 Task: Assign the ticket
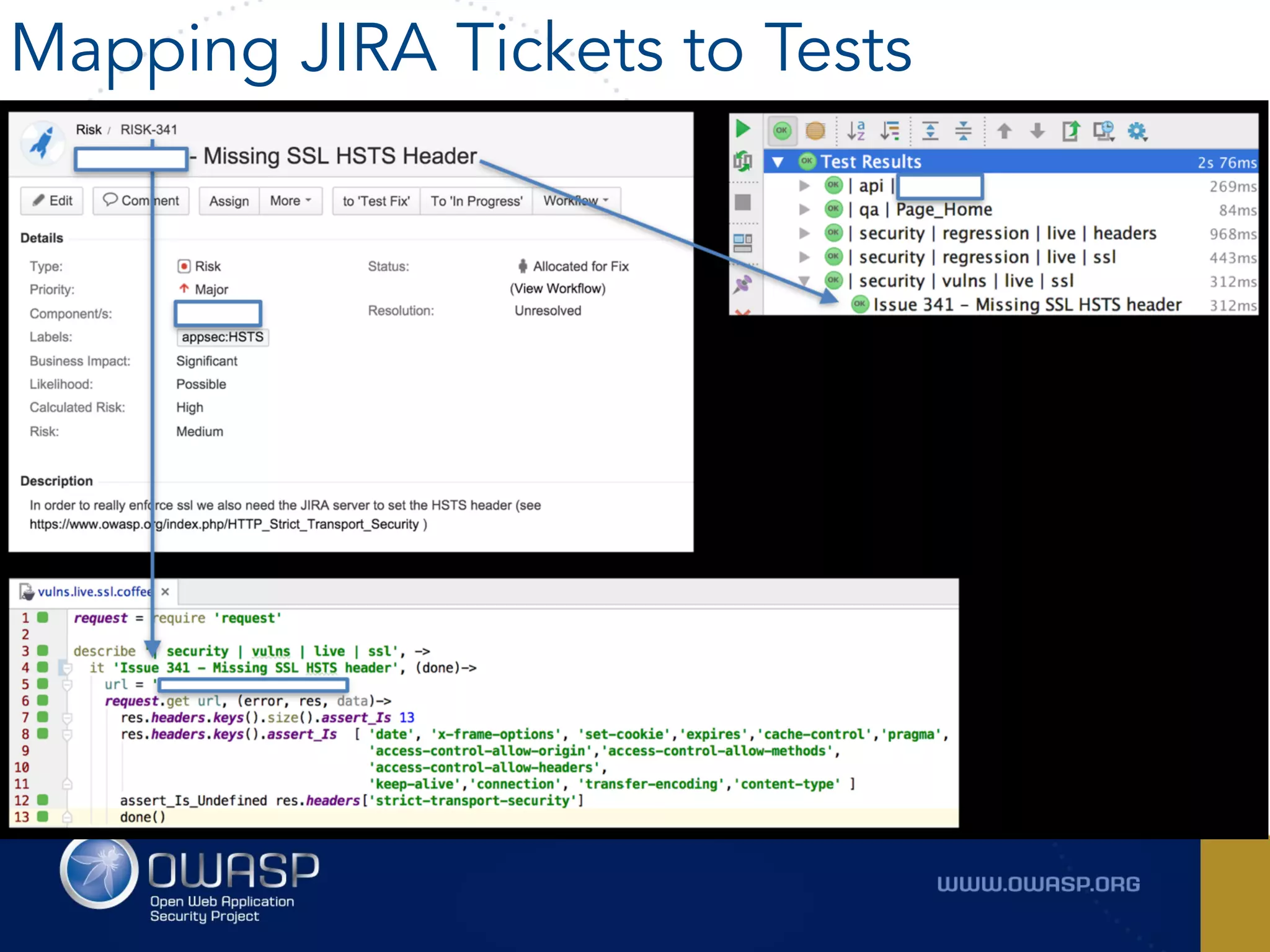click(x=229, y=201)
